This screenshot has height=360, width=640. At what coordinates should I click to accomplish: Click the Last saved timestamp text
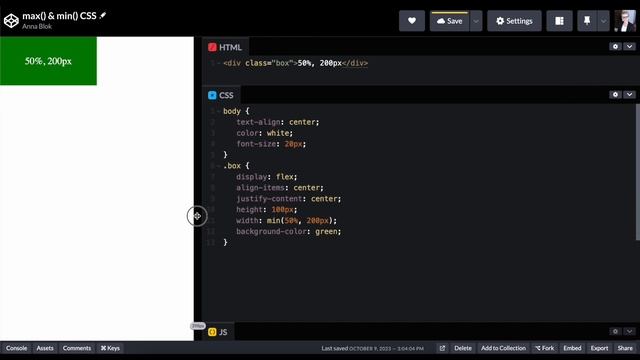click(x=372, y=349)
